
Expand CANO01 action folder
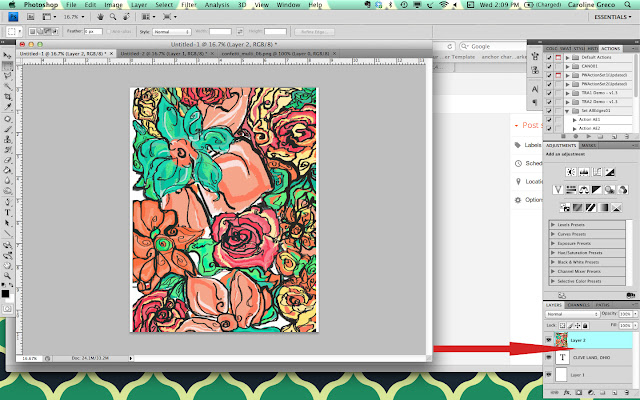coord(567,66)
